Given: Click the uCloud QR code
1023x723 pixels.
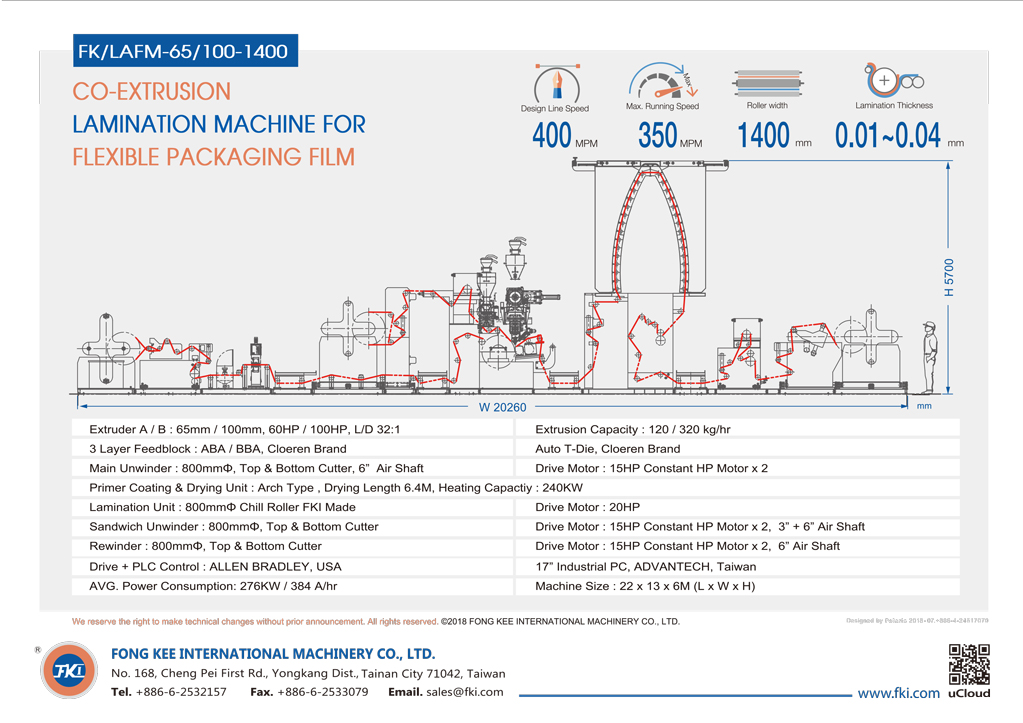Looking at the screenshot, I should pos(969,665).
